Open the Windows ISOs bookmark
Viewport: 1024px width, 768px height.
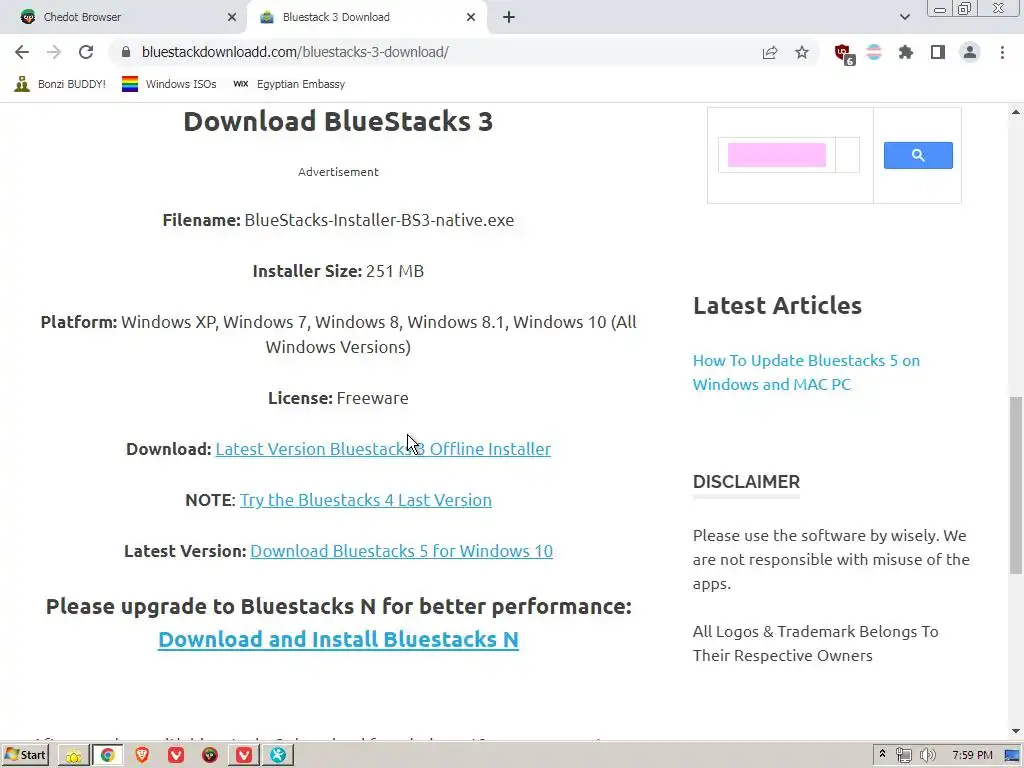point(168,84)
